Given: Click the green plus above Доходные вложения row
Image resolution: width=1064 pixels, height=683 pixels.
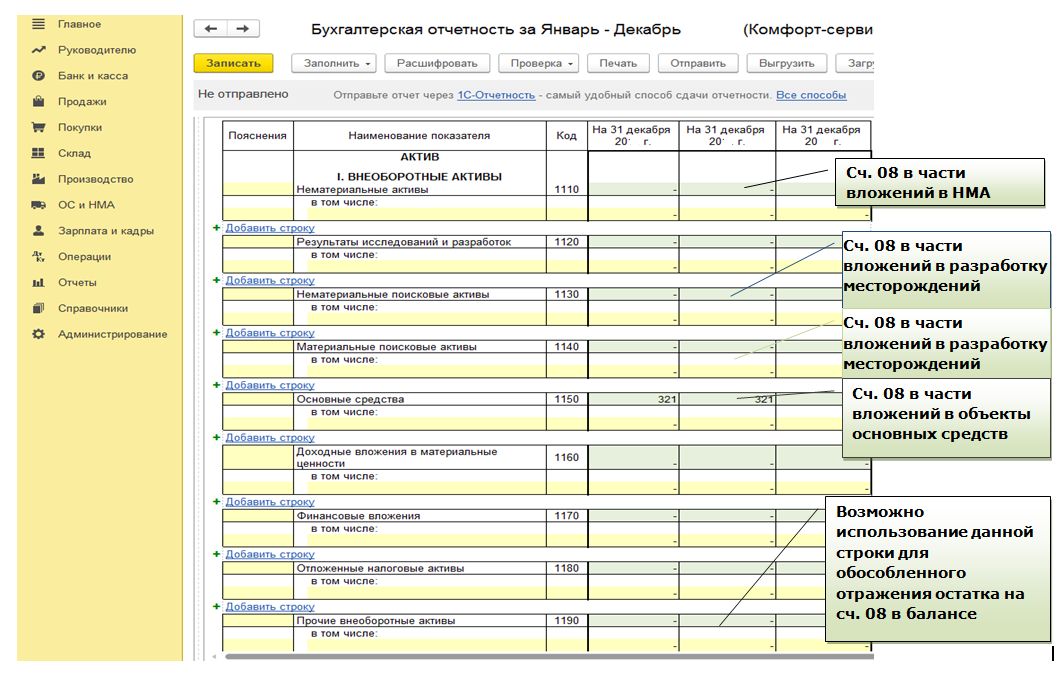Looking at the screenshot, I should pyautogui.click(x=216, y=437).
